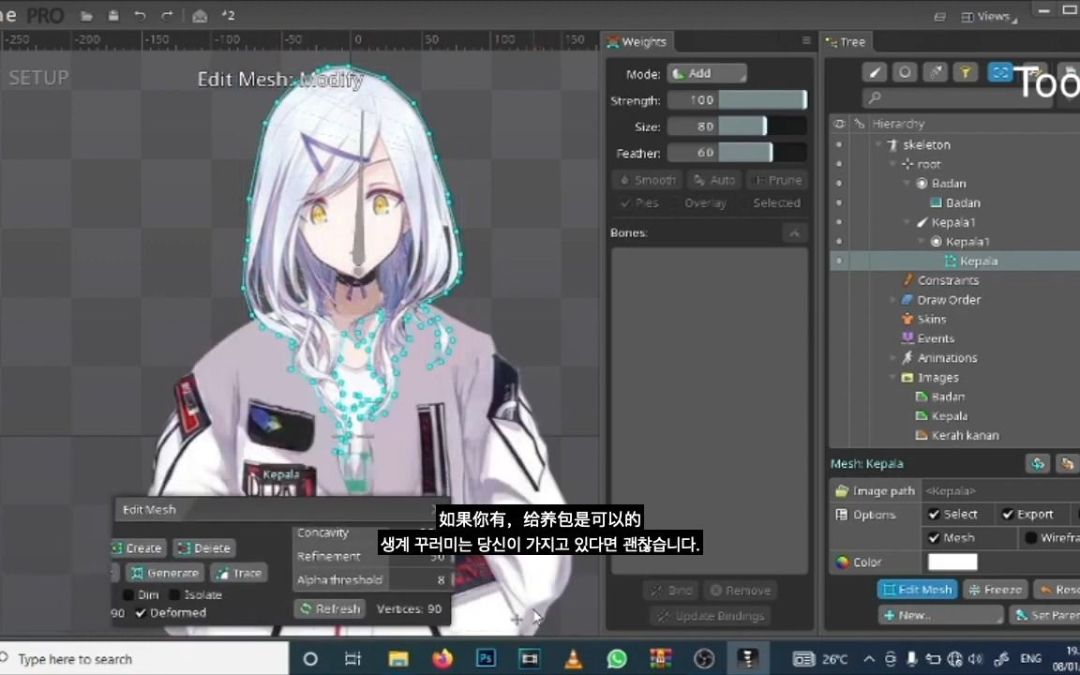Collapse the skeleton tree node
The height and width of the screenshot is (675, 1080).
click(x=878, y=145)
